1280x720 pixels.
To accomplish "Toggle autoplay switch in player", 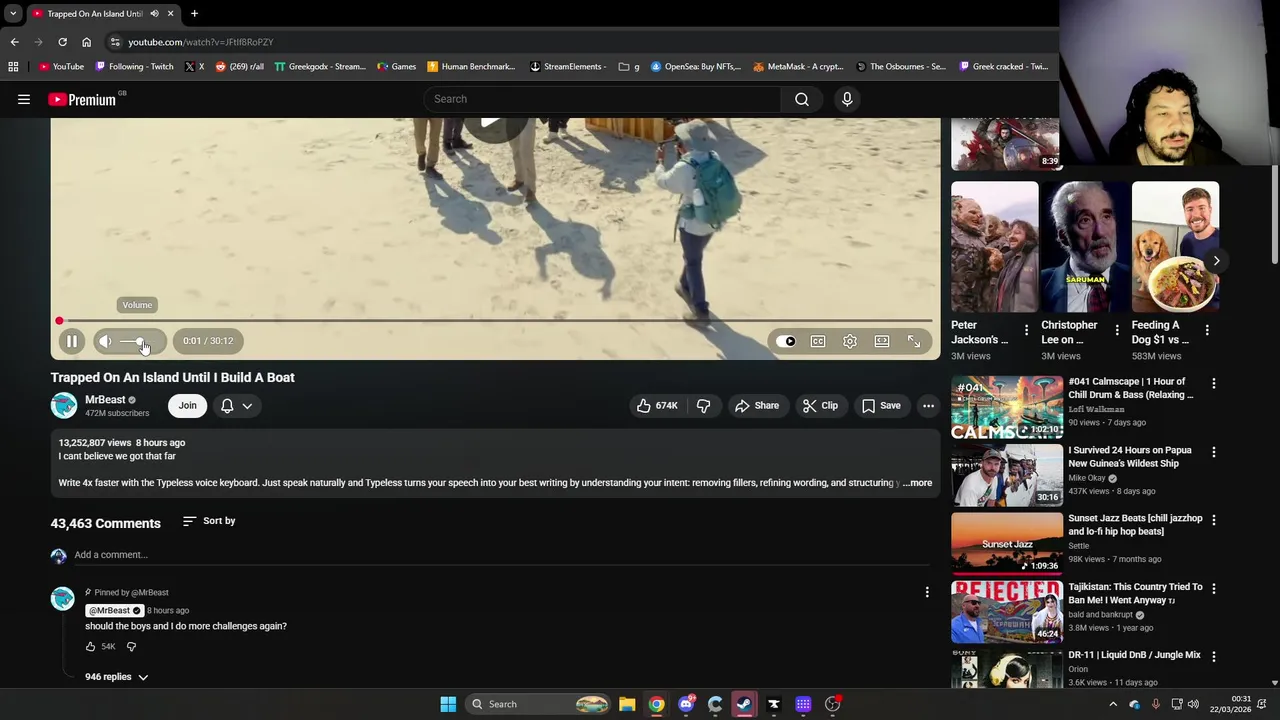I will coord(786,341).
